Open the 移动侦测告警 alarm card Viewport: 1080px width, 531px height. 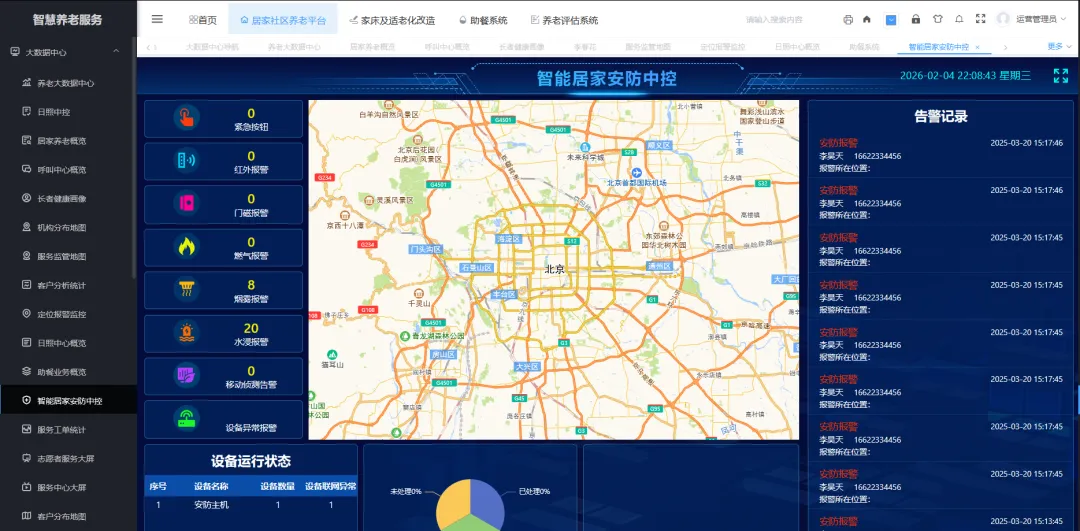point(224,377)
